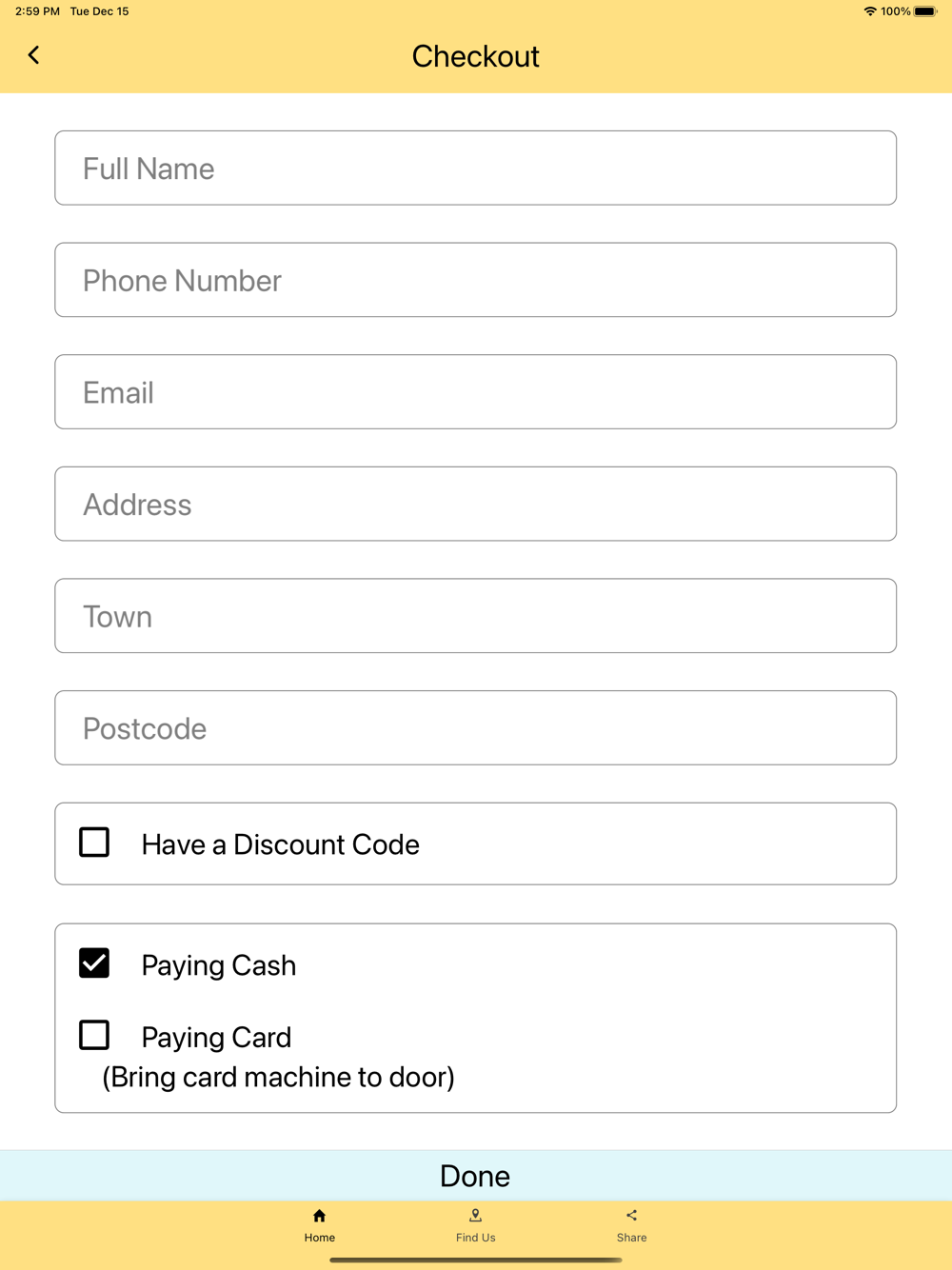Select the Postcode field
This screenshot has width=952, height=1270.
coord(476,727)
